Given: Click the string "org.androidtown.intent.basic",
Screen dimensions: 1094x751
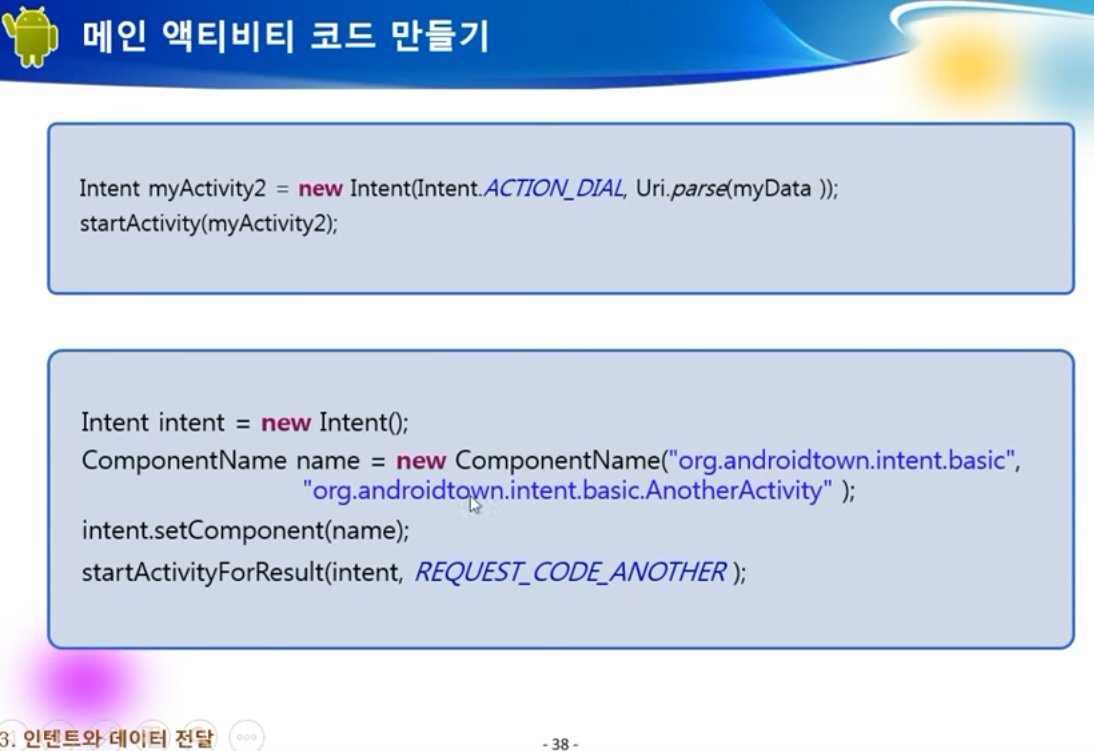Looking at the screenshot, I should [844, 461].
